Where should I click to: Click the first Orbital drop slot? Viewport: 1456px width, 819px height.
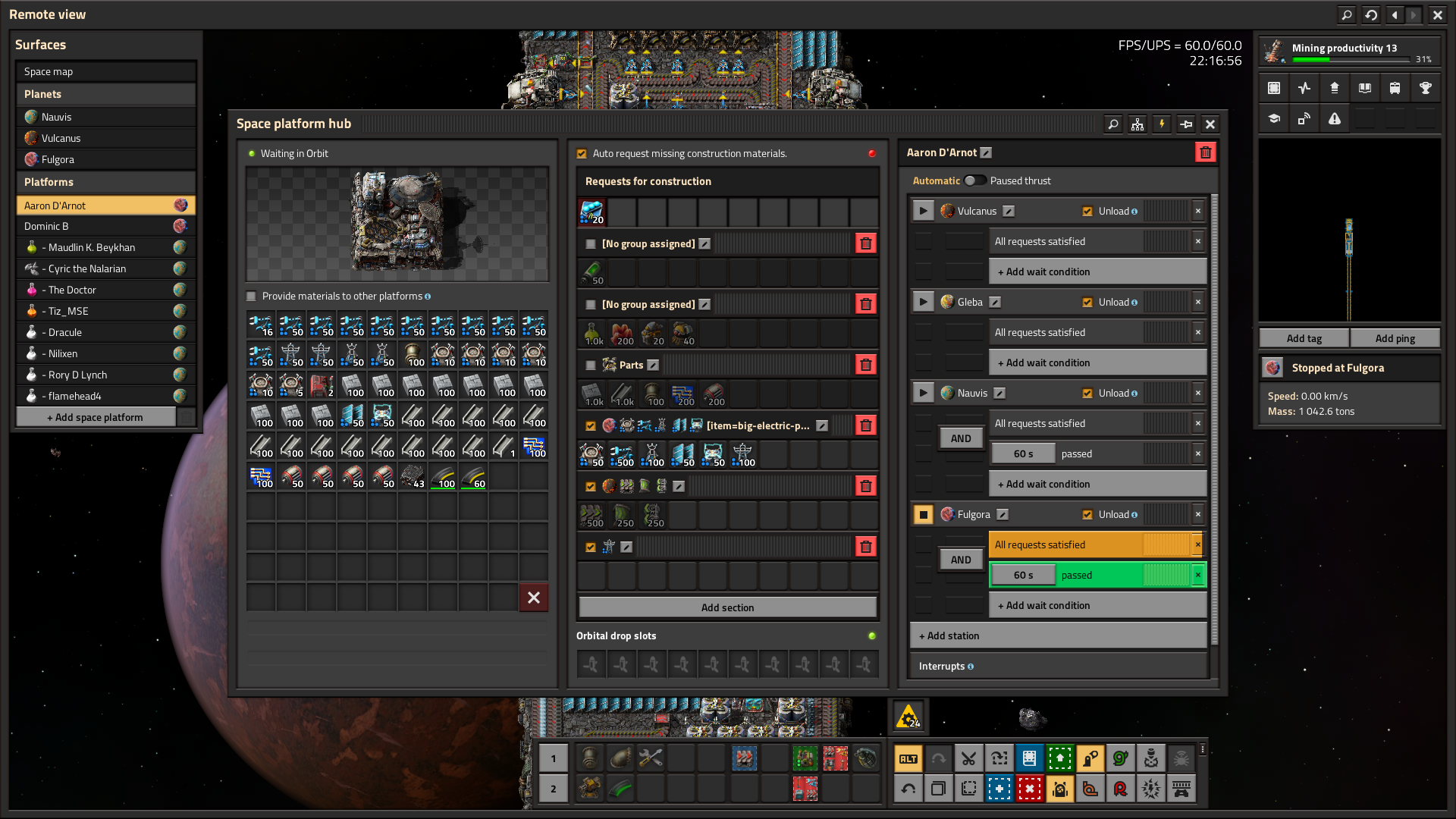[x=591, y=664]
